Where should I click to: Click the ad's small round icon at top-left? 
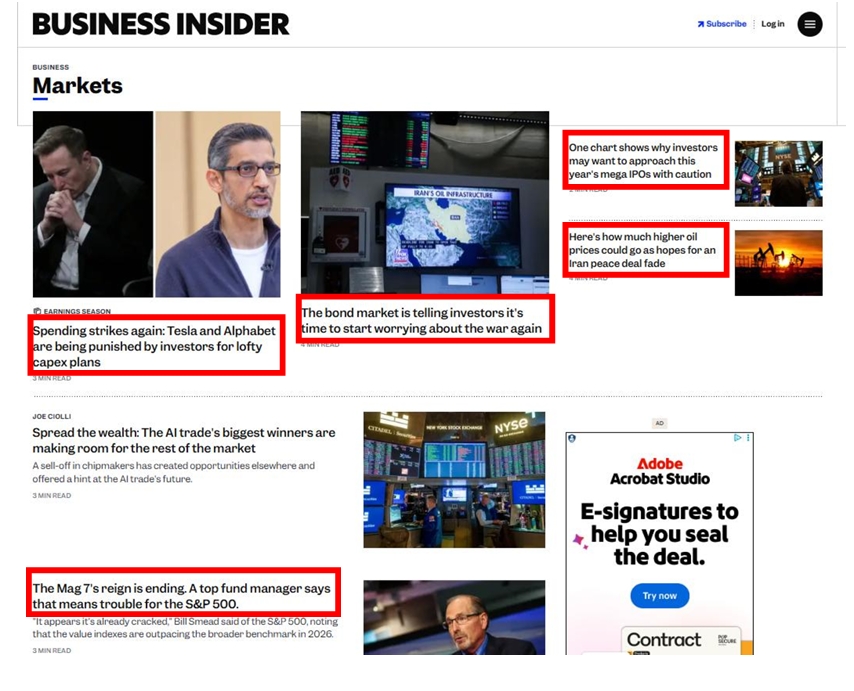pos(572,438)
